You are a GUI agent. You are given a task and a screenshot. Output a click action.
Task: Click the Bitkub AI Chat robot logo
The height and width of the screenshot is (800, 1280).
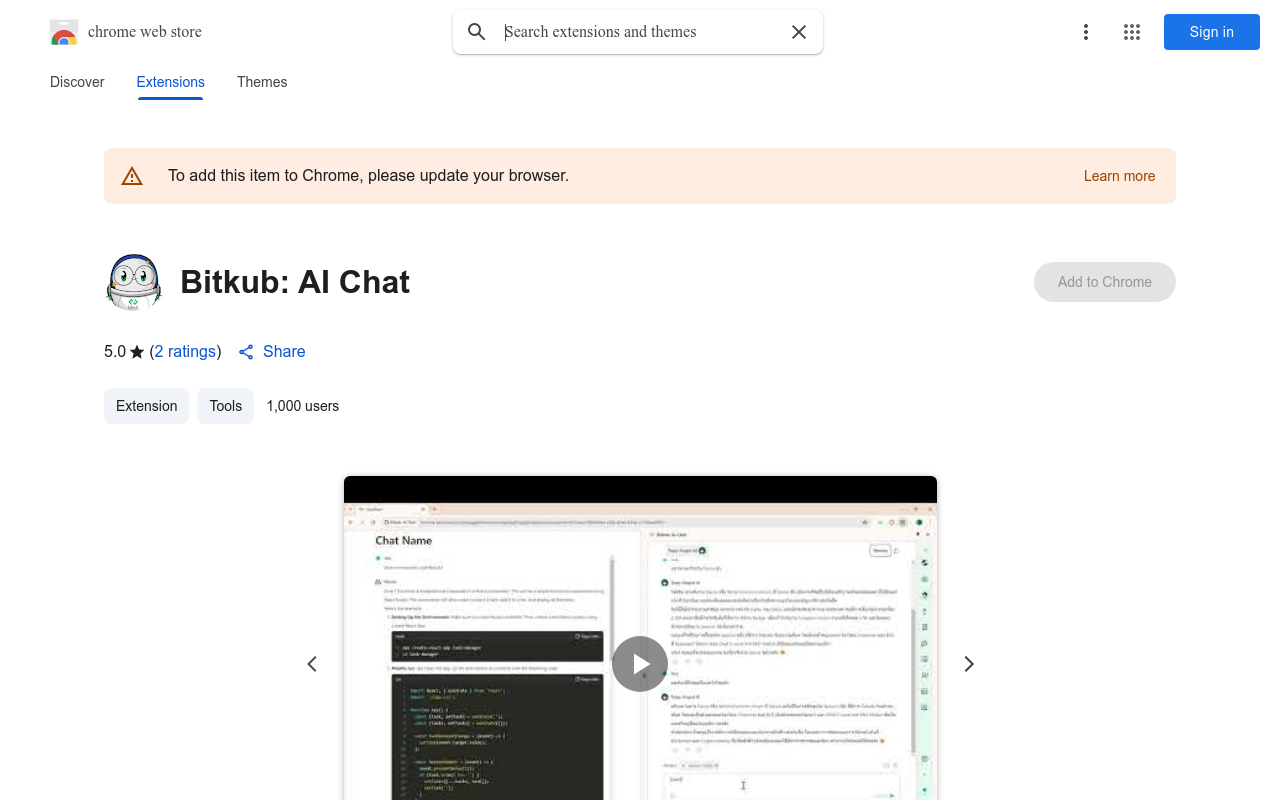click(x=134, y=282)
